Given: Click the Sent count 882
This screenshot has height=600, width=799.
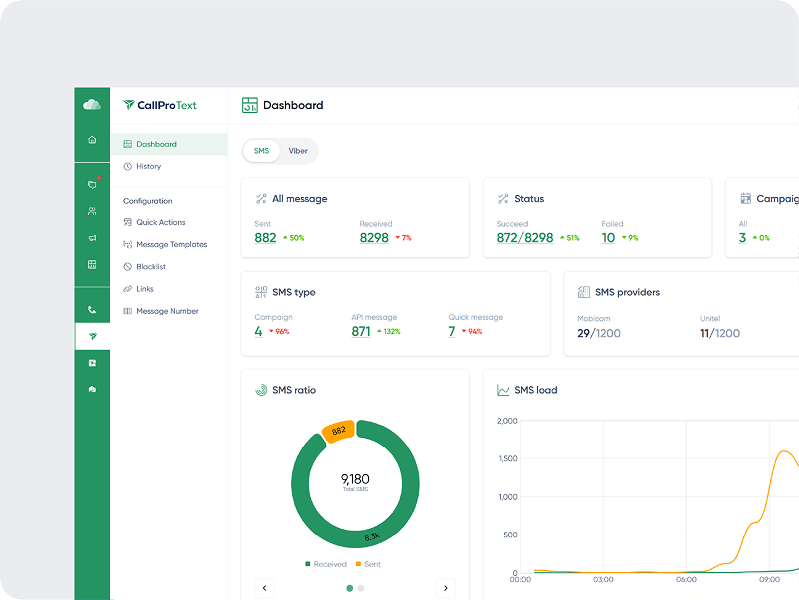Looking at the screenshot, I should coord(265,238).
